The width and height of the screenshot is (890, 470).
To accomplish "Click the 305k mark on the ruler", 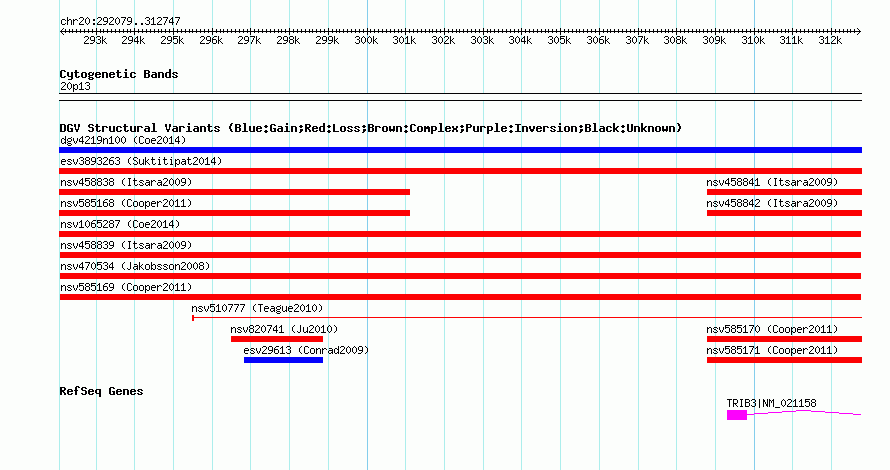I will [x=559, y=40].
